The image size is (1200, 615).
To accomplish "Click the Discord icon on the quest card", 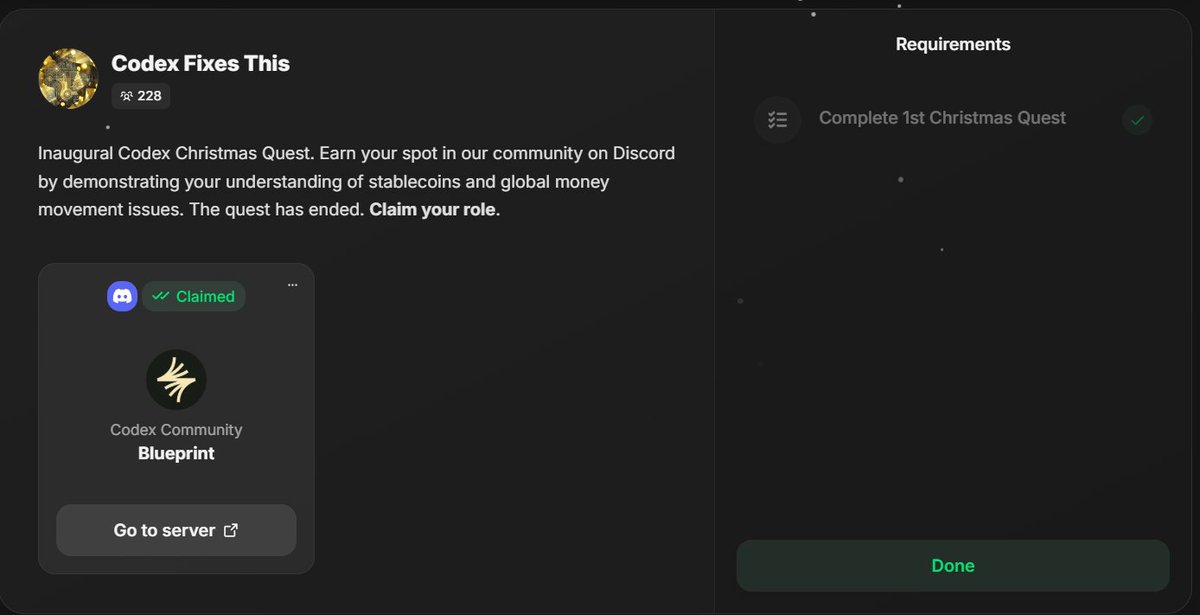I will [121, 296].
